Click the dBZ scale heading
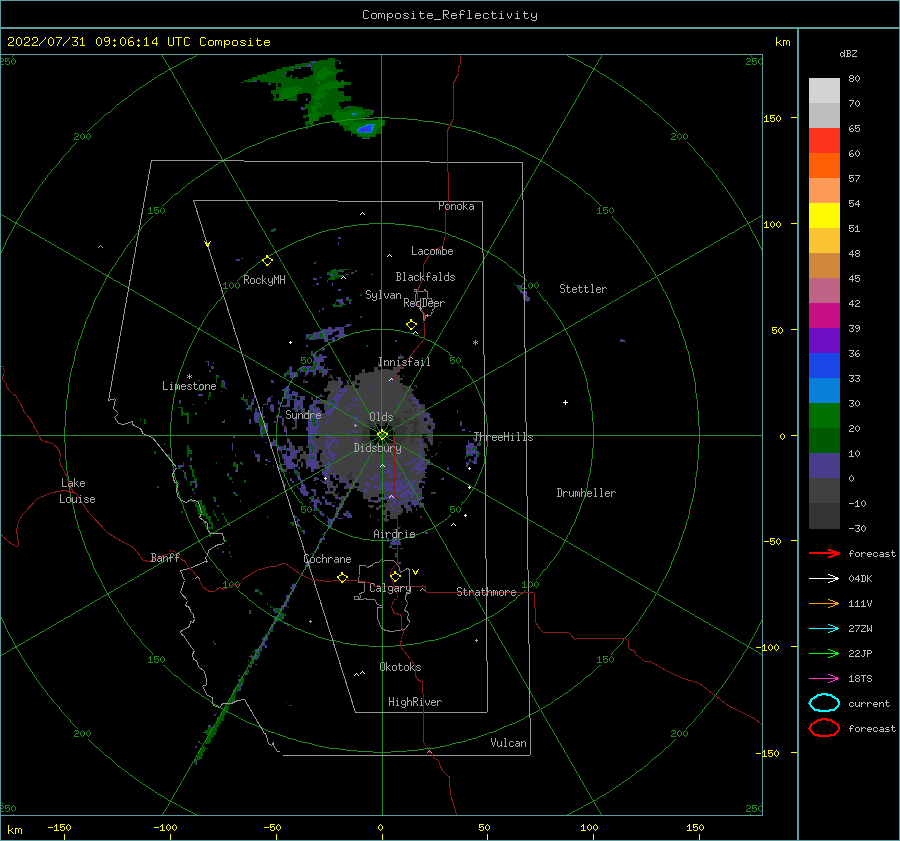The image size is (900, 841). coord(848,53)
